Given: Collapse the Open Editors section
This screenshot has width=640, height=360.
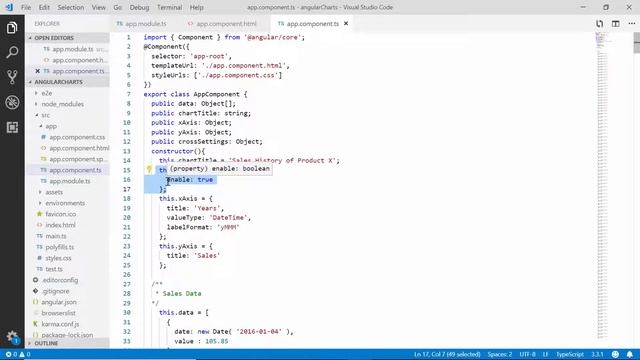Looking at the screenshot, I should pos(67,38).
